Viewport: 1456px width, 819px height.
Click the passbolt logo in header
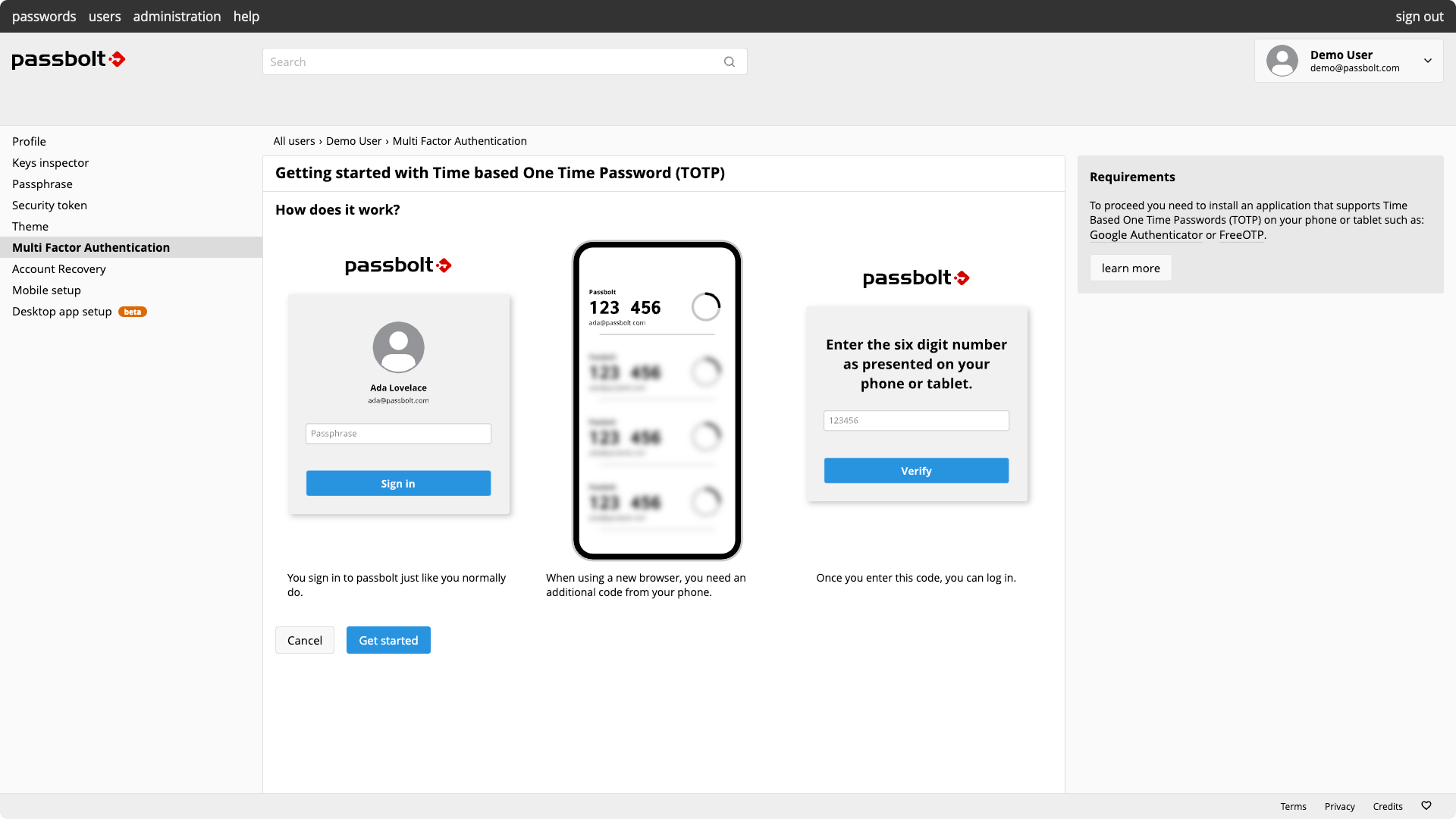(68, 59)
